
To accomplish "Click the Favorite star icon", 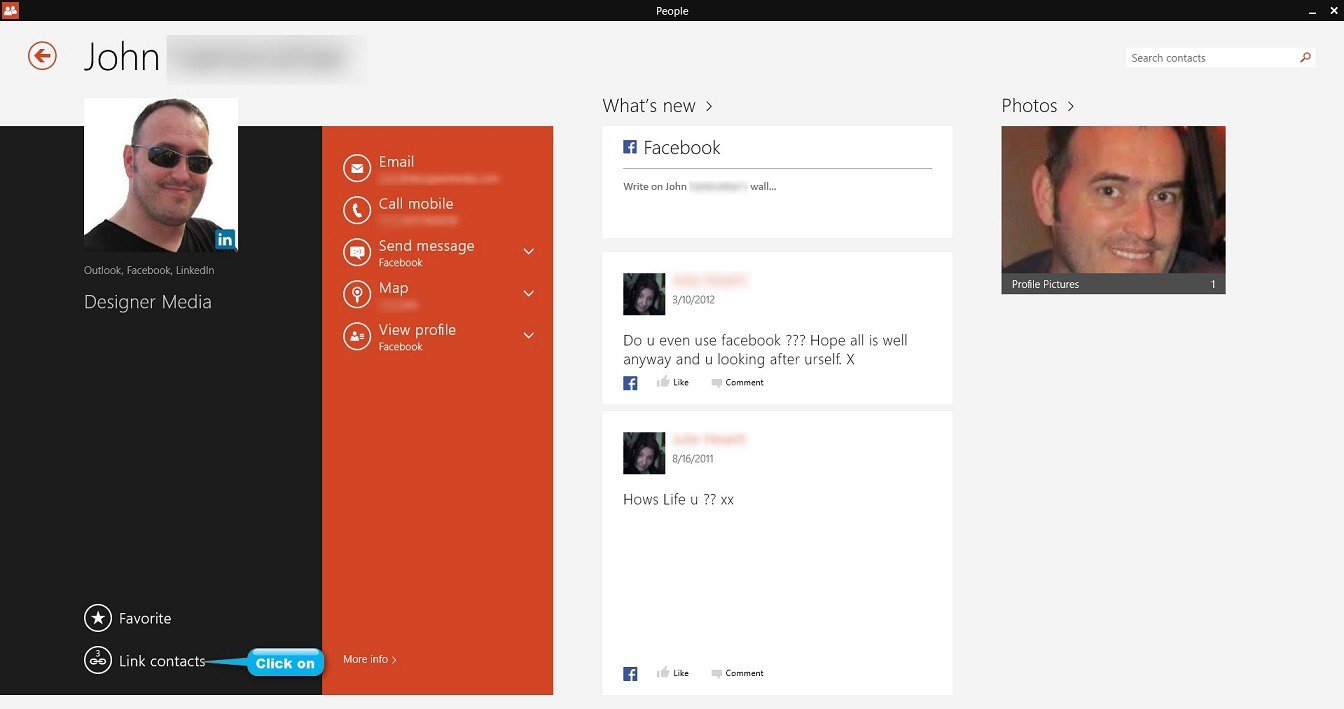I will [97, 618].
